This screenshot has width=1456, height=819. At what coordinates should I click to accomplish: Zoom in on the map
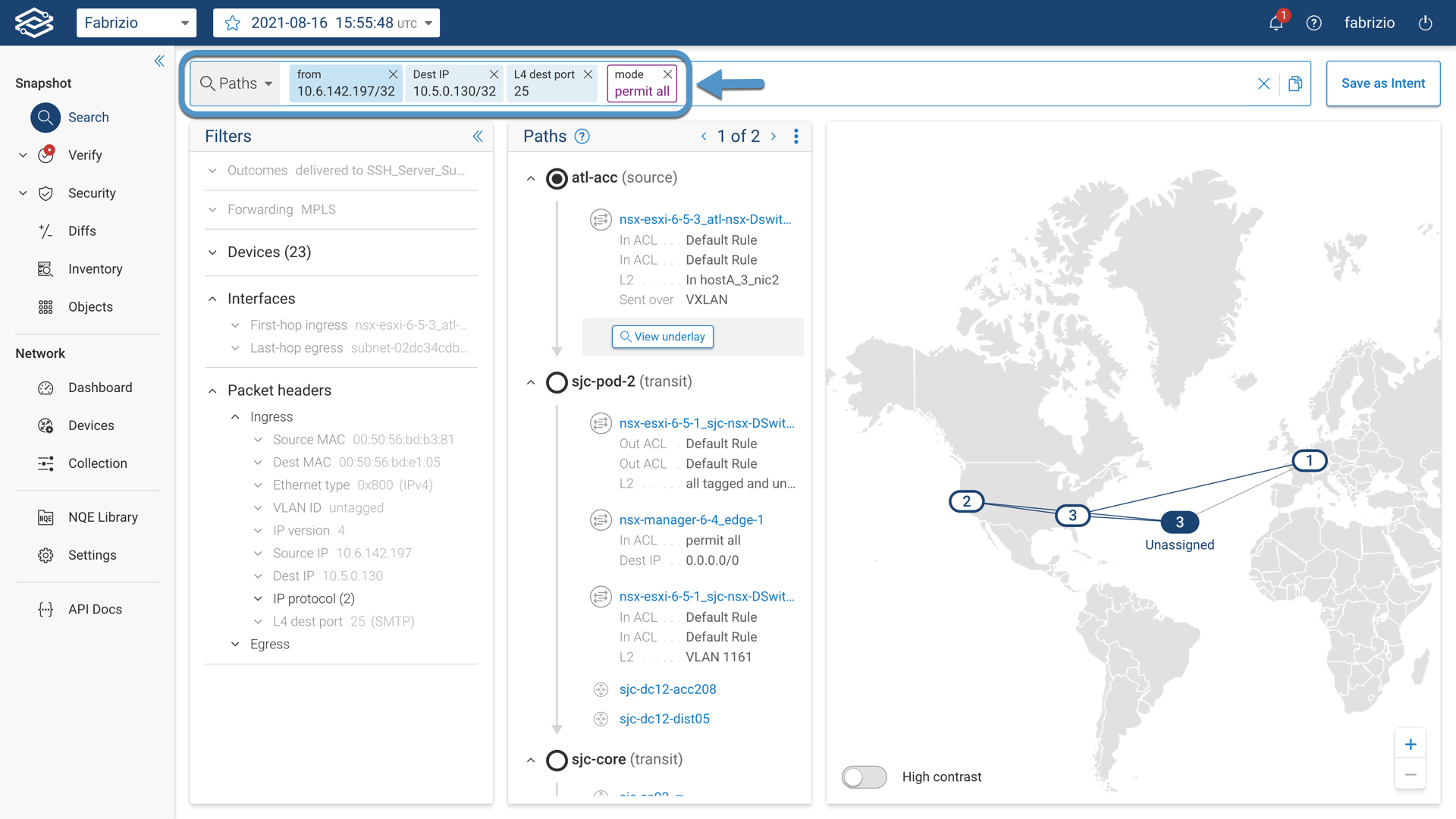click(x=1410, y=744)
